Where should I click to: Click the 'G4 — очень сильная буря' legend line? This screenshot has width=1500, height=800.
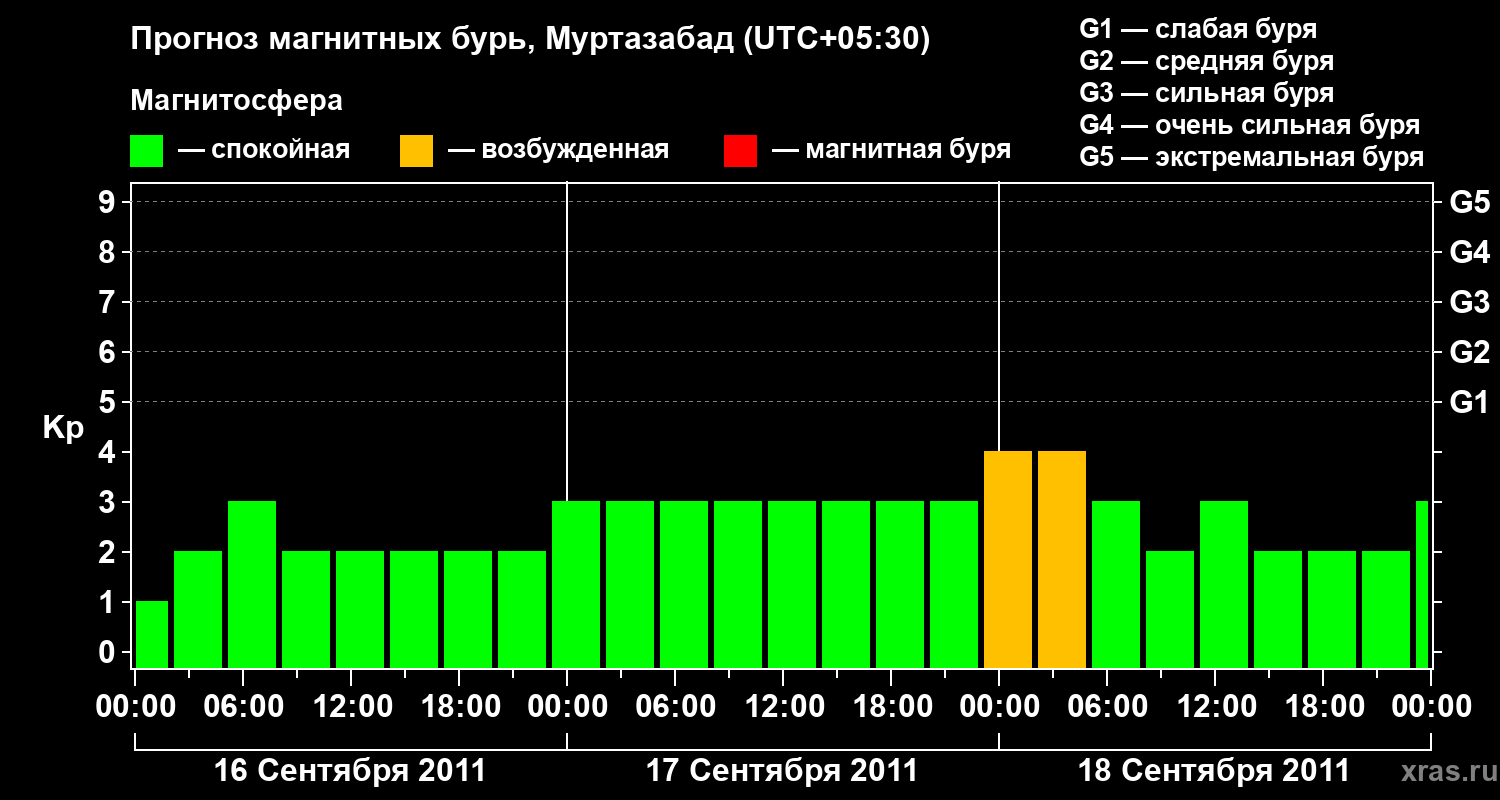click(1250, 124)
